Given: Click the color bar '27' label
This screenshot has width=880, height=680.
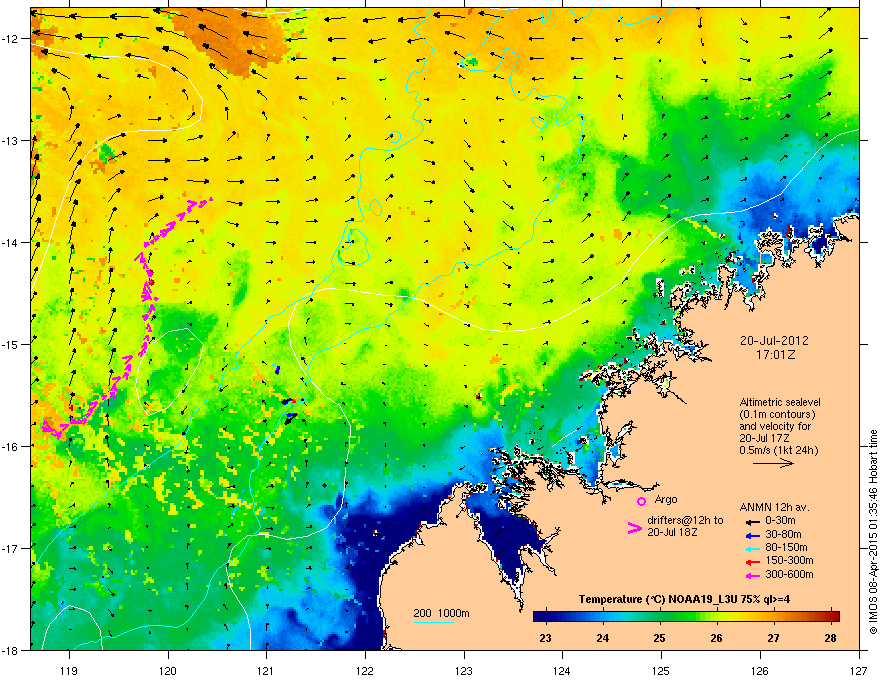Looking at the screenshot, I should [x=773, y=638].
